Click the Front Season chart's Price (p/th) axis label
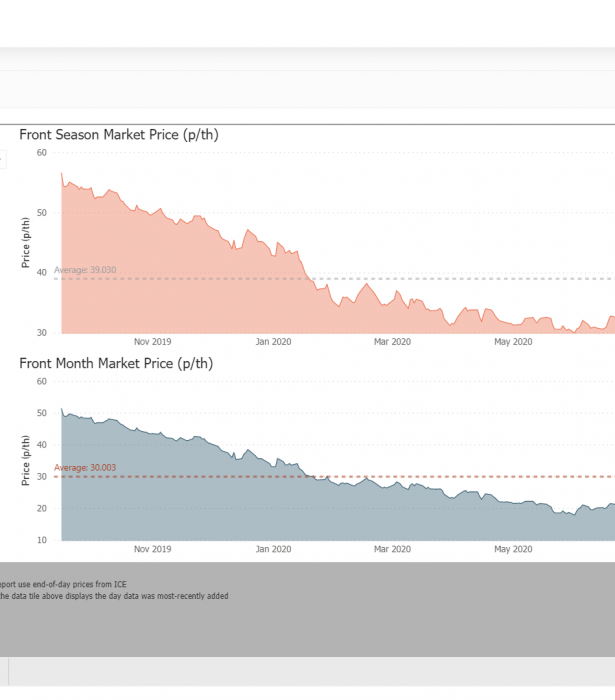Screen dimensions: 615x700 click(26, 242)
